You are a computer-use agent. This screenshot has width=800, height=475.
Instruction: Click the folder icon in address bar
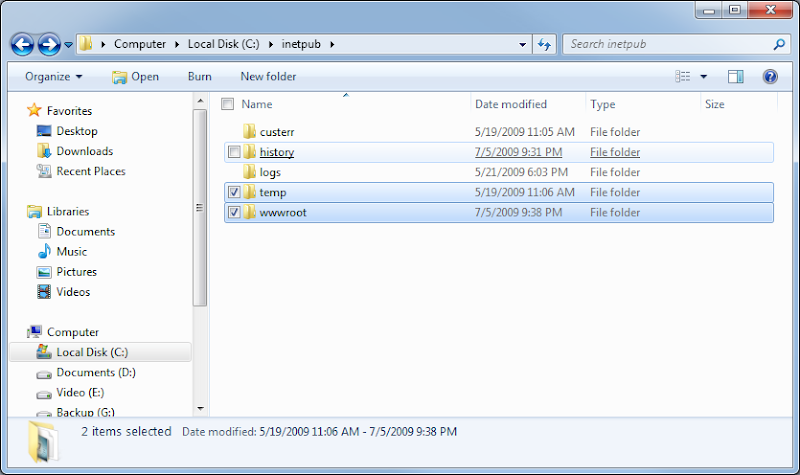point(86,44)
